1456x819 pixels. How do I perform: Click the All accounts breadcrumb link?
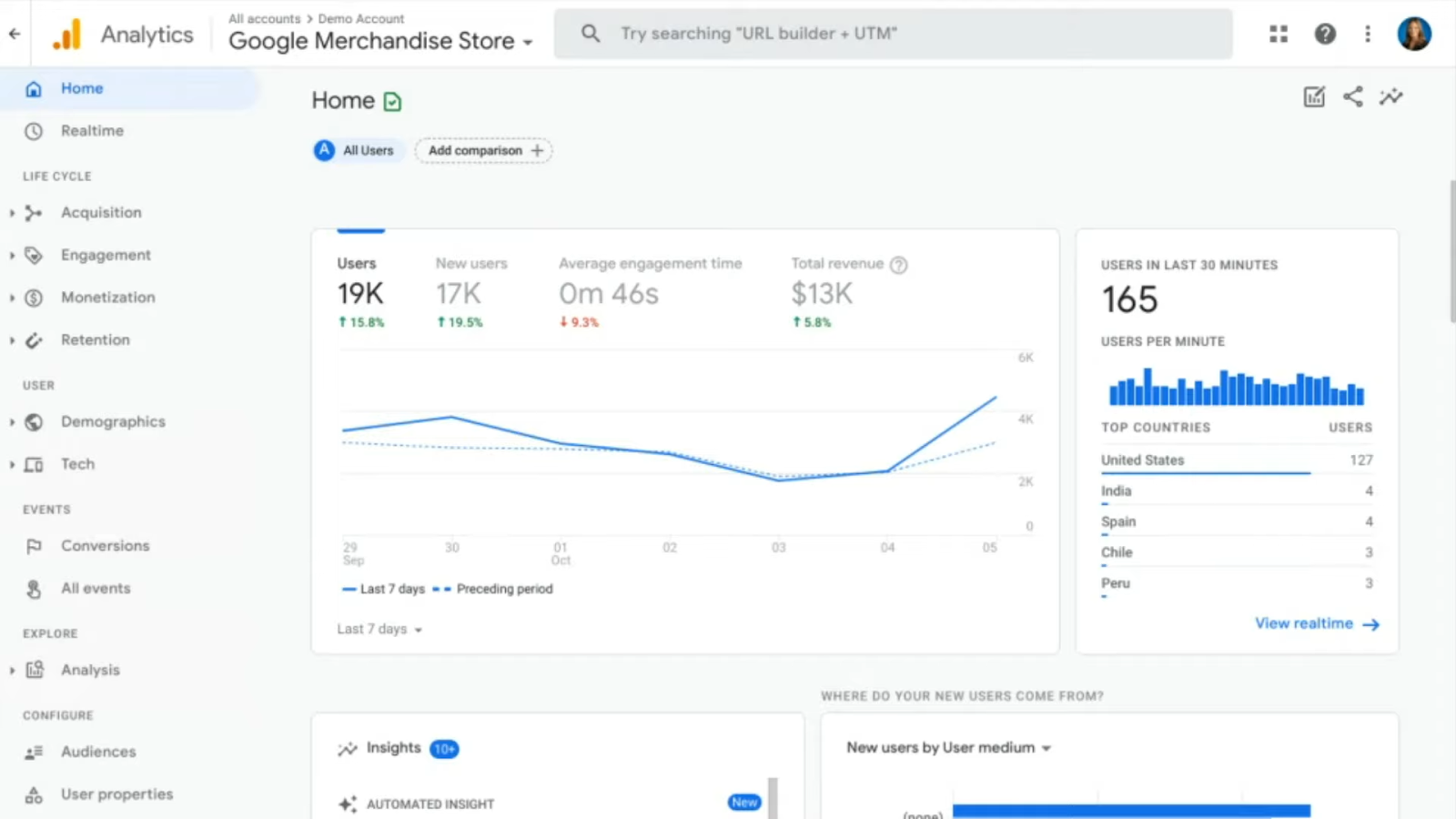[x=264, y=18]
